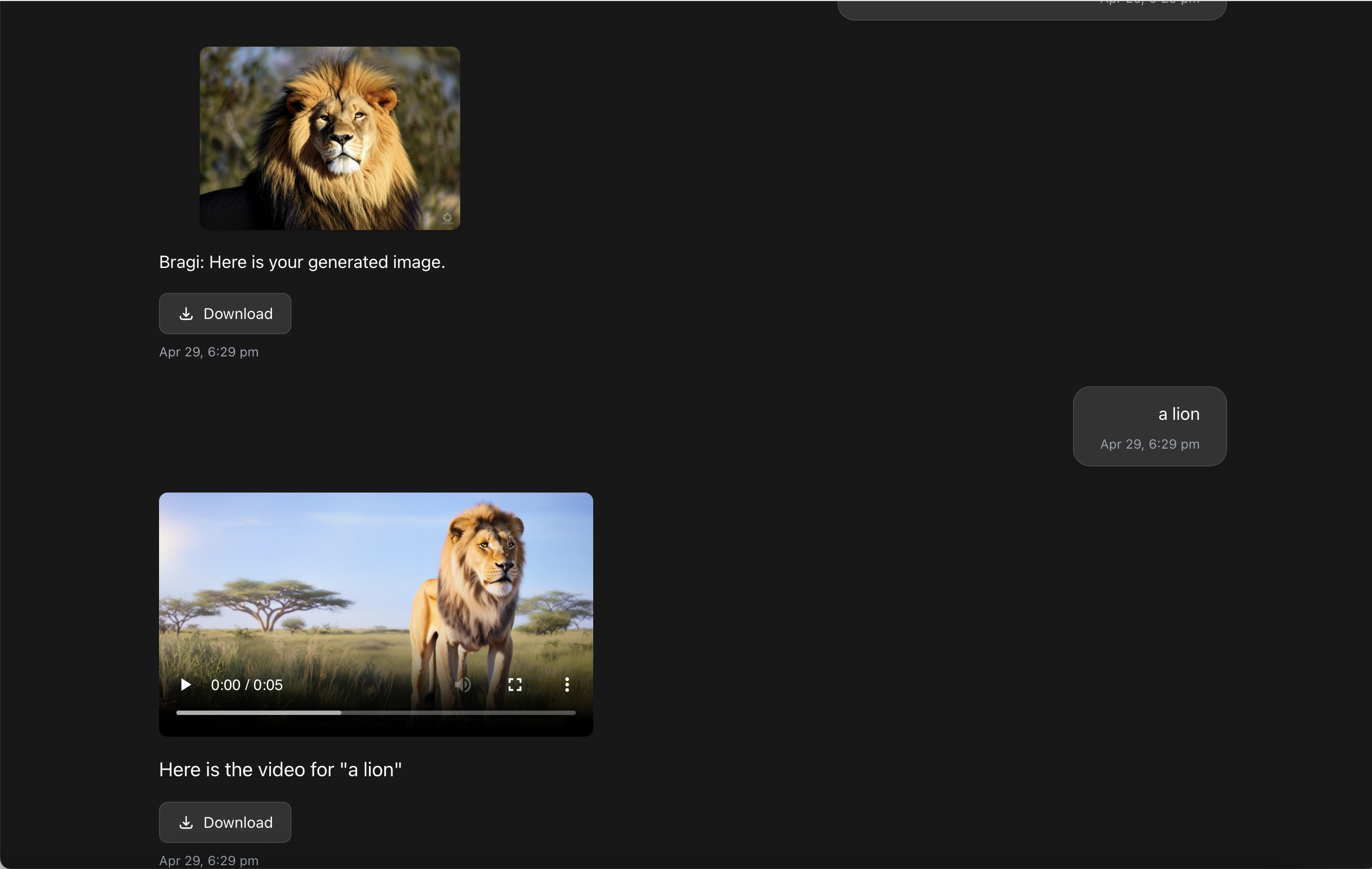Click the timestamp under the video Download button
The width and height of the screenshot is (1372, 869).
[209, 860]
